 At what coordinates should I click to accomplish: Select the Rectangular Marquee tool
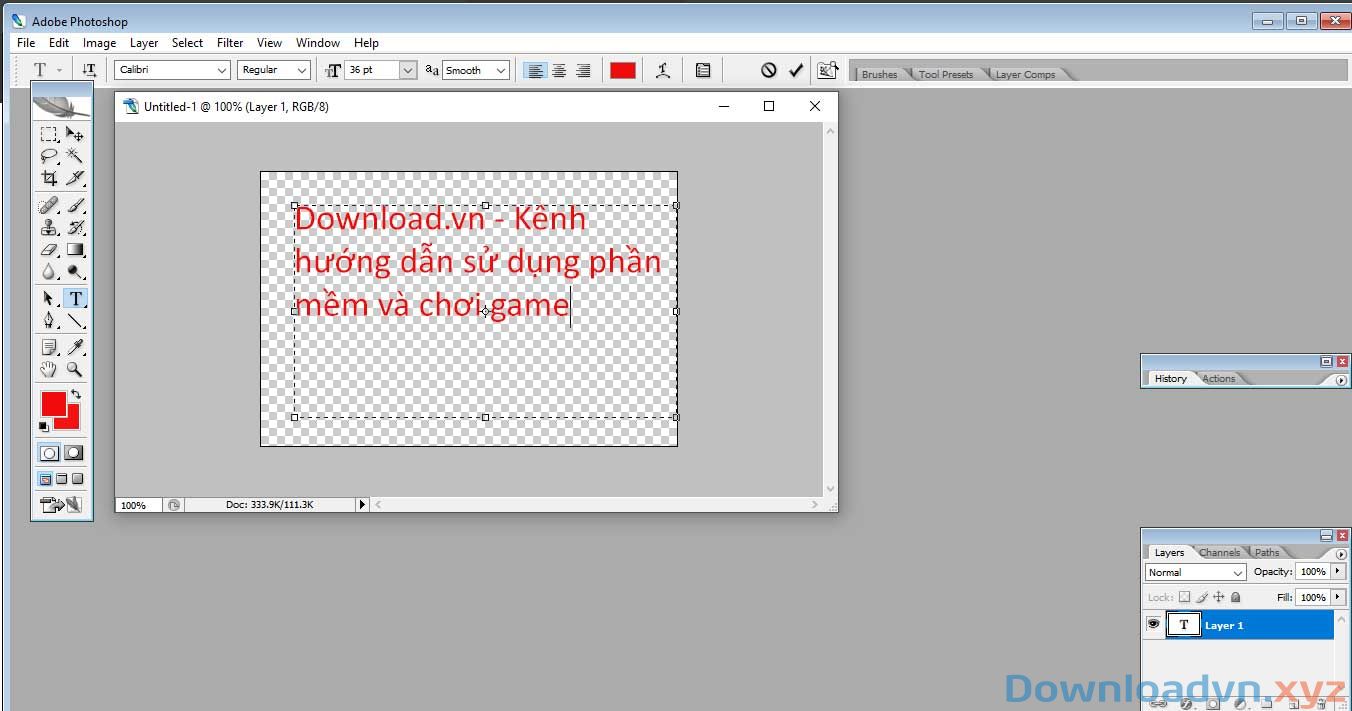tap(48, 134)
